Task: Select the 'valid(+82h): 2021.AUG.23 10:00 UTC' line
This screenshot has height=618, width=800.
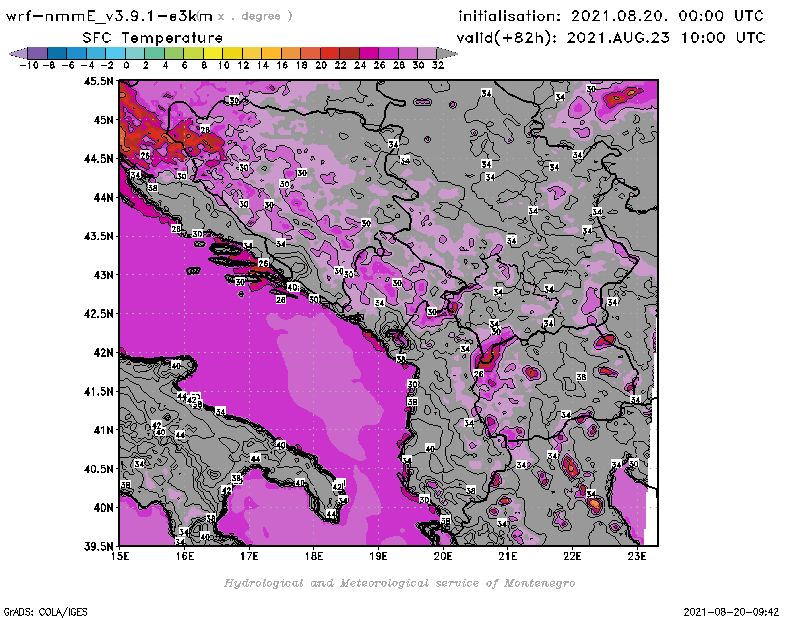Action: coord(611,38)
